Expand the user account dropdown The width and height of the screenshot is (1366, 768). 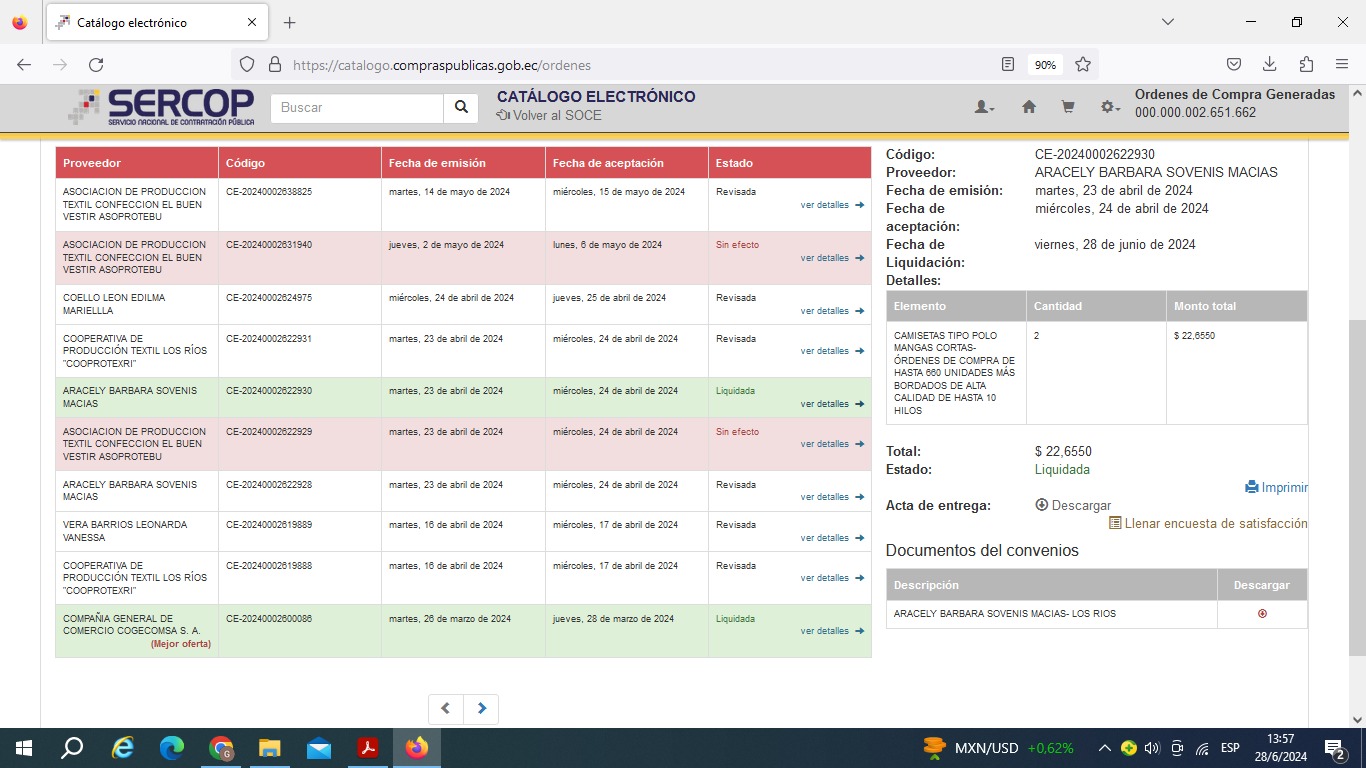pyautogui.click(x=984, y=108)
